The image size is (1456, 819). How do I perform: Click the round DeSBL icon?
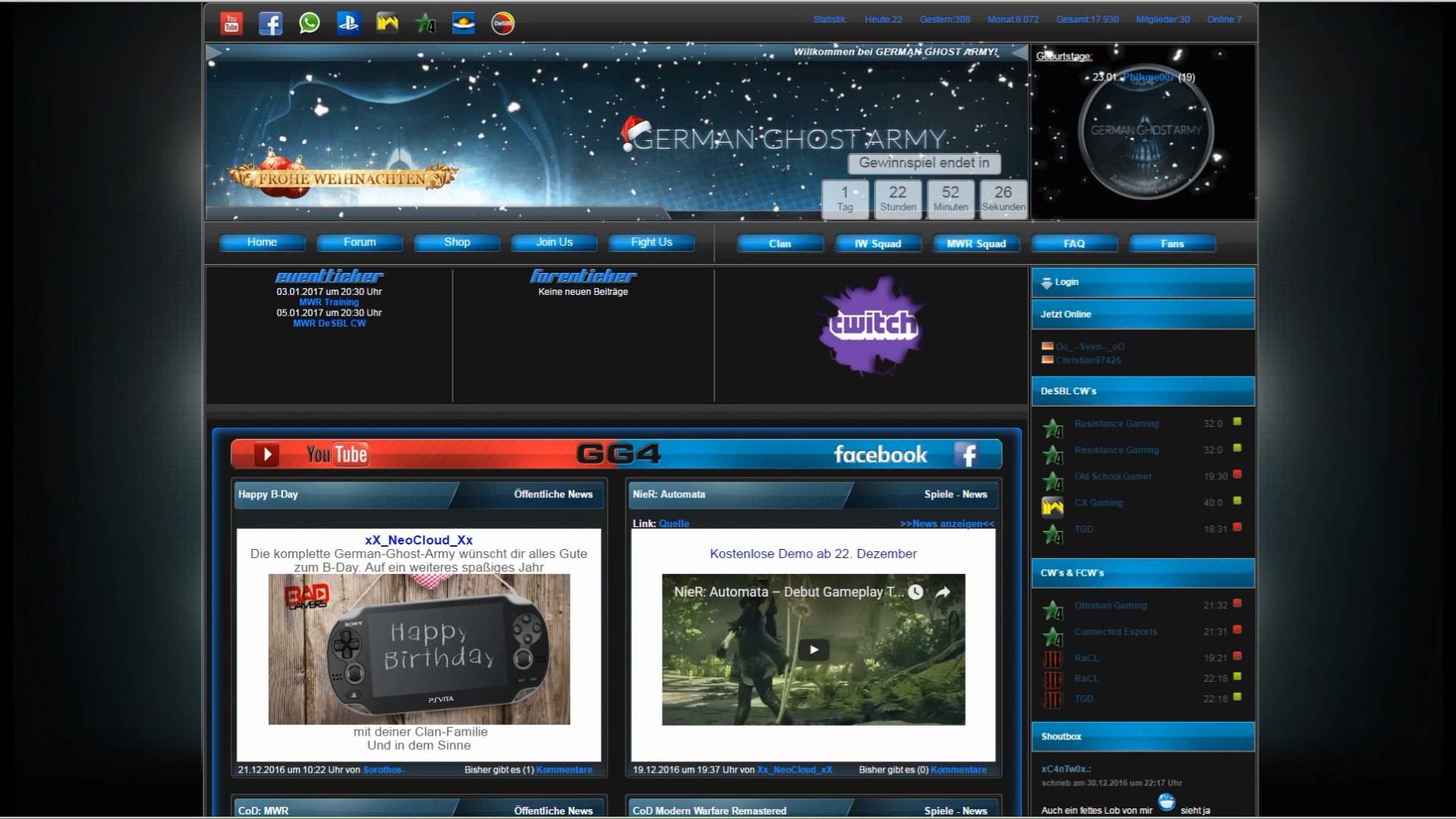pos(503,24)
